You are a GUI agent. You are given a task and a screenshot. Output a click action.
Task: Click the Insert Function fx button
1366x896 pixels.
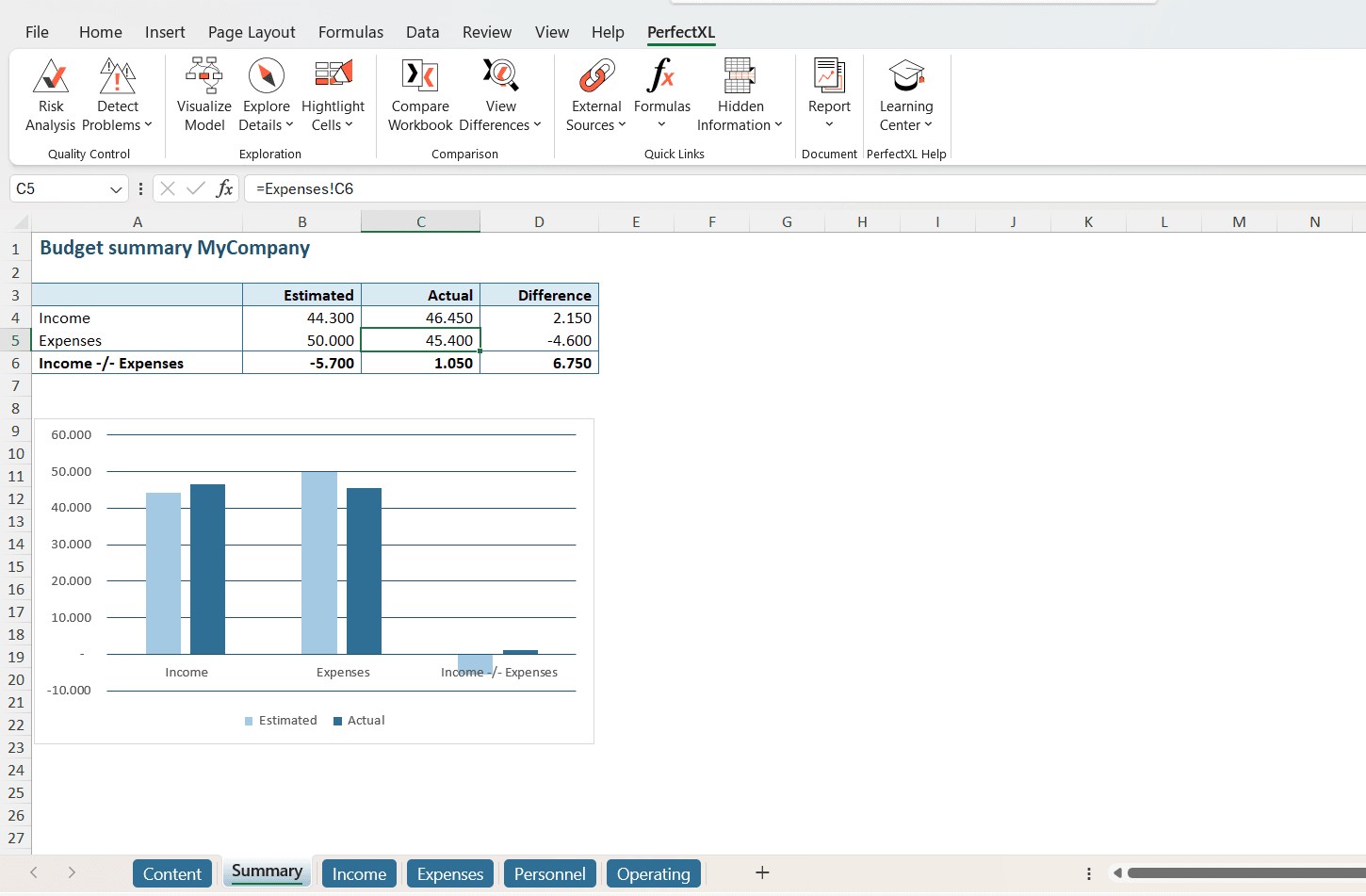[x=225, y=188]
